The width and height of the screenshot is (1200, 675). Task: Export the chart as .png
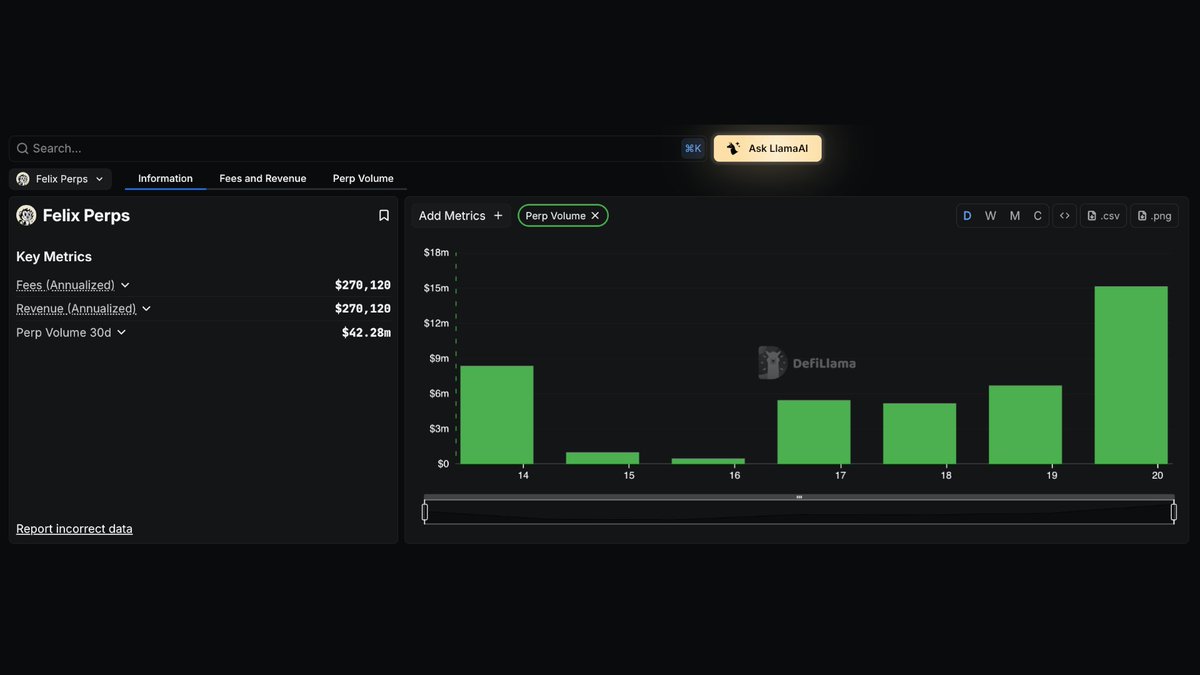pyautogui.click(x=1154, y=215)
